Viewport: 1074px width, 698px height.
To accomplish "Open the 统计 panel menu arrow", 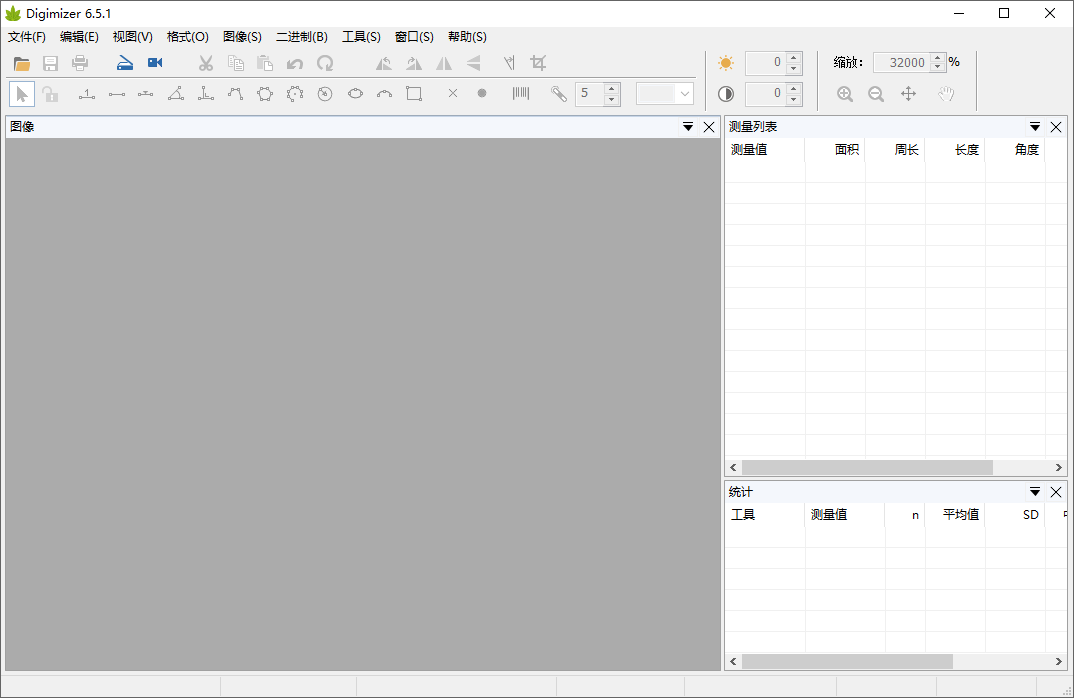I will coord(1034,492).
